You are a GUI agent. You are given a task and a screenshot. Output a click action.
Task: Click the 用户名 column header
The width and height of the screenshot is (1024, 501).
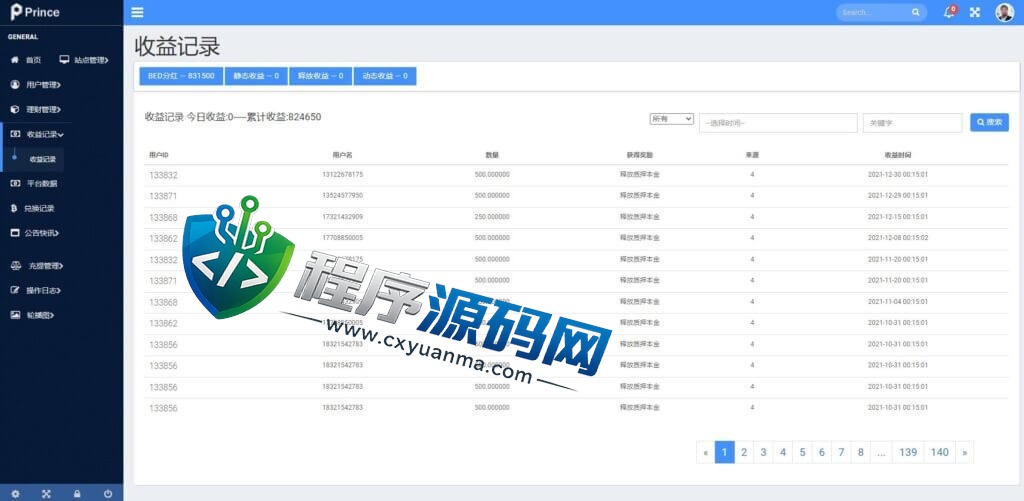pos(342,155)
